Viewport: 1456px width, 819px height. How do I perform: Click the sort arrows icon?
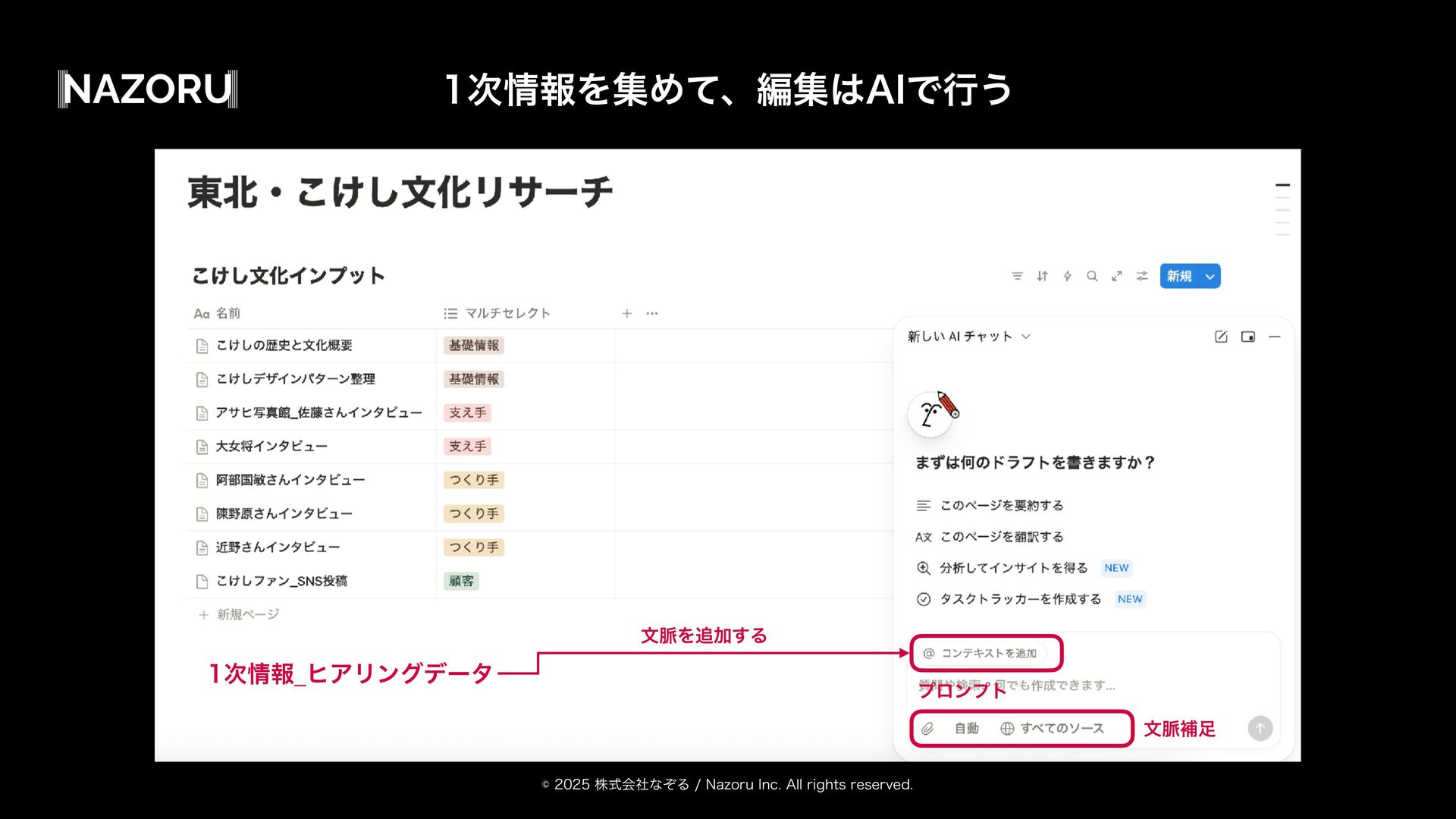[1042, 276]
